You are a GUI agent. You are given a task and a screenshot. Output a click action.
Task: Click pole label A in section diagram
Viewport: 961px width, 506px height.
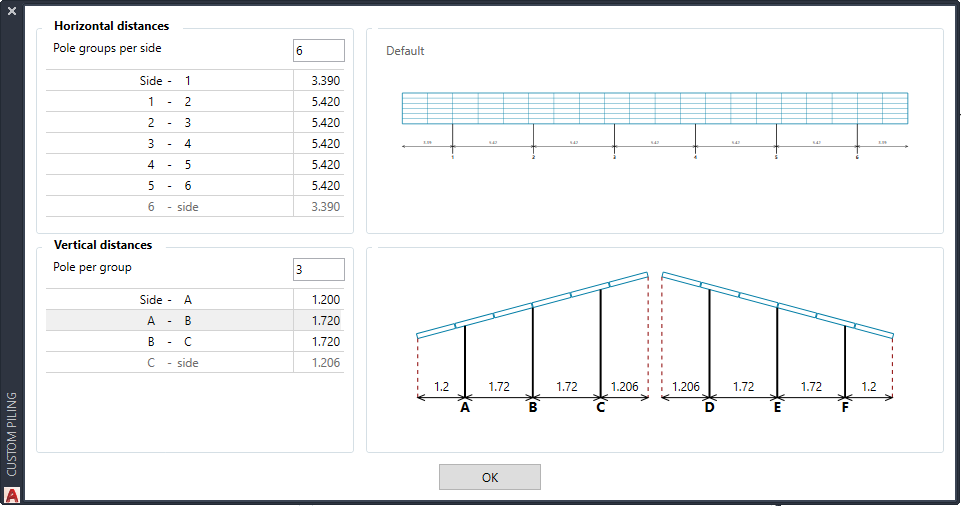point(465,408)
